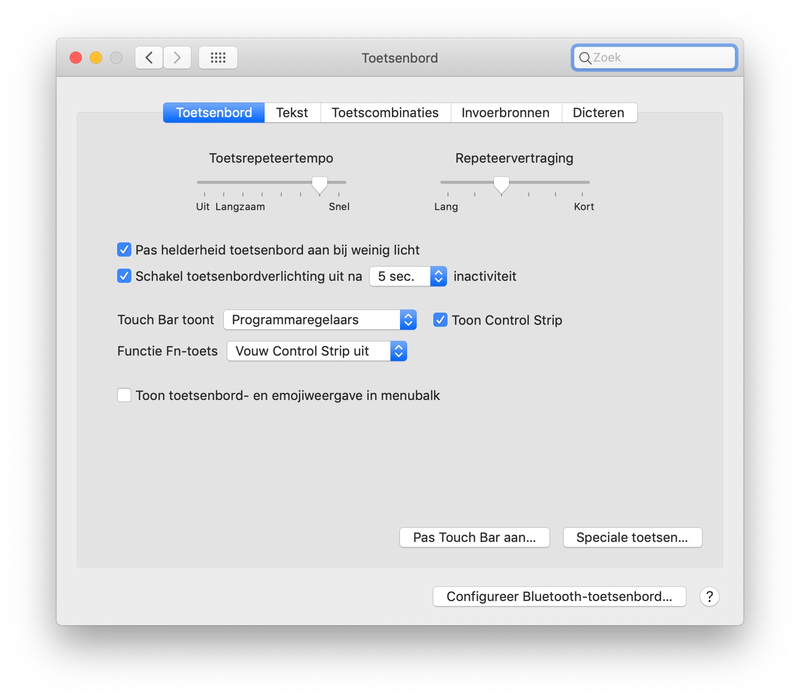Click the 'Lang' slider label
The image size is (800, 700).
point(446,207)
